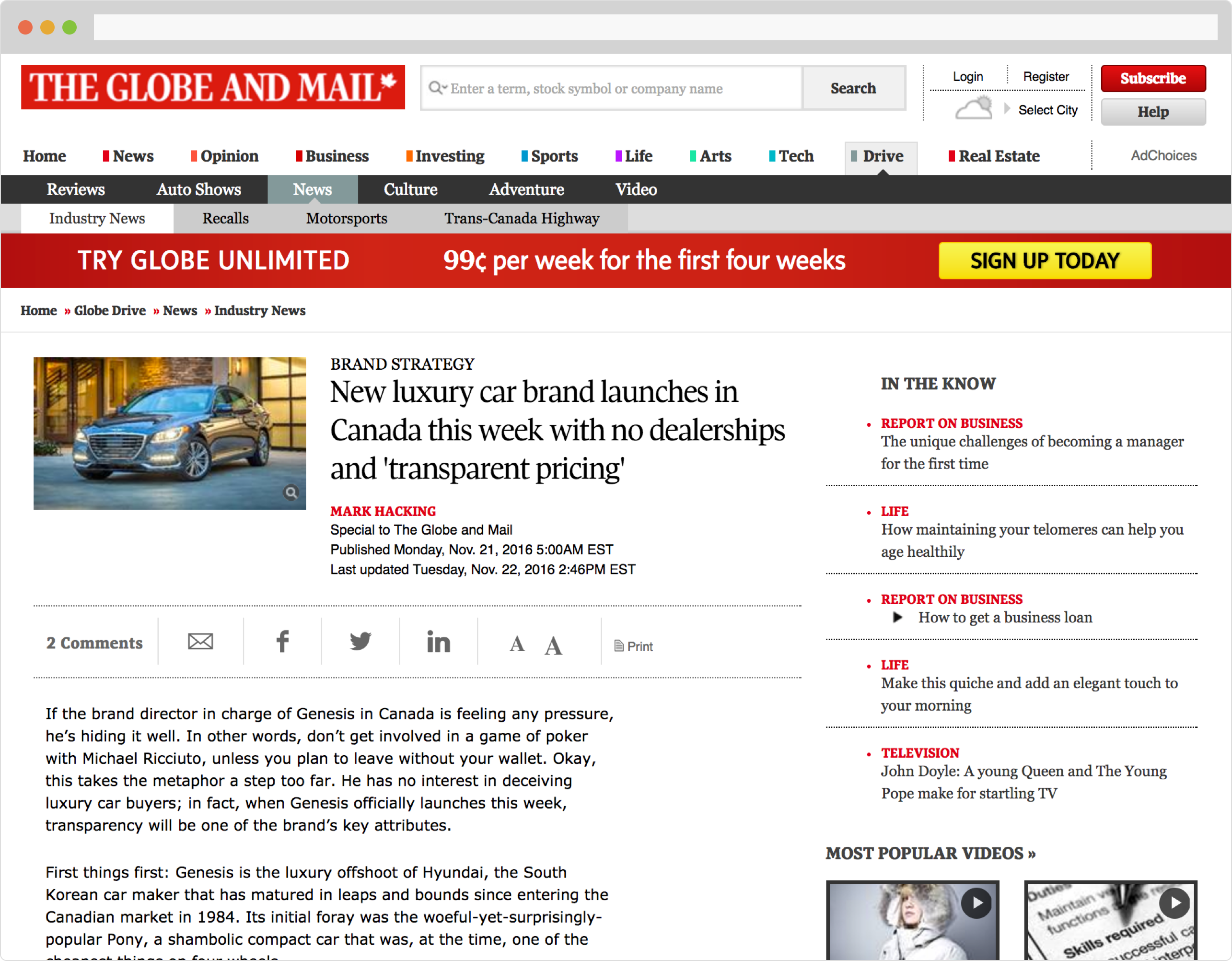Go to the Life section
The height and width of the screenshot is (961, 1232).
pyautogui.click(x=634, y=156)
